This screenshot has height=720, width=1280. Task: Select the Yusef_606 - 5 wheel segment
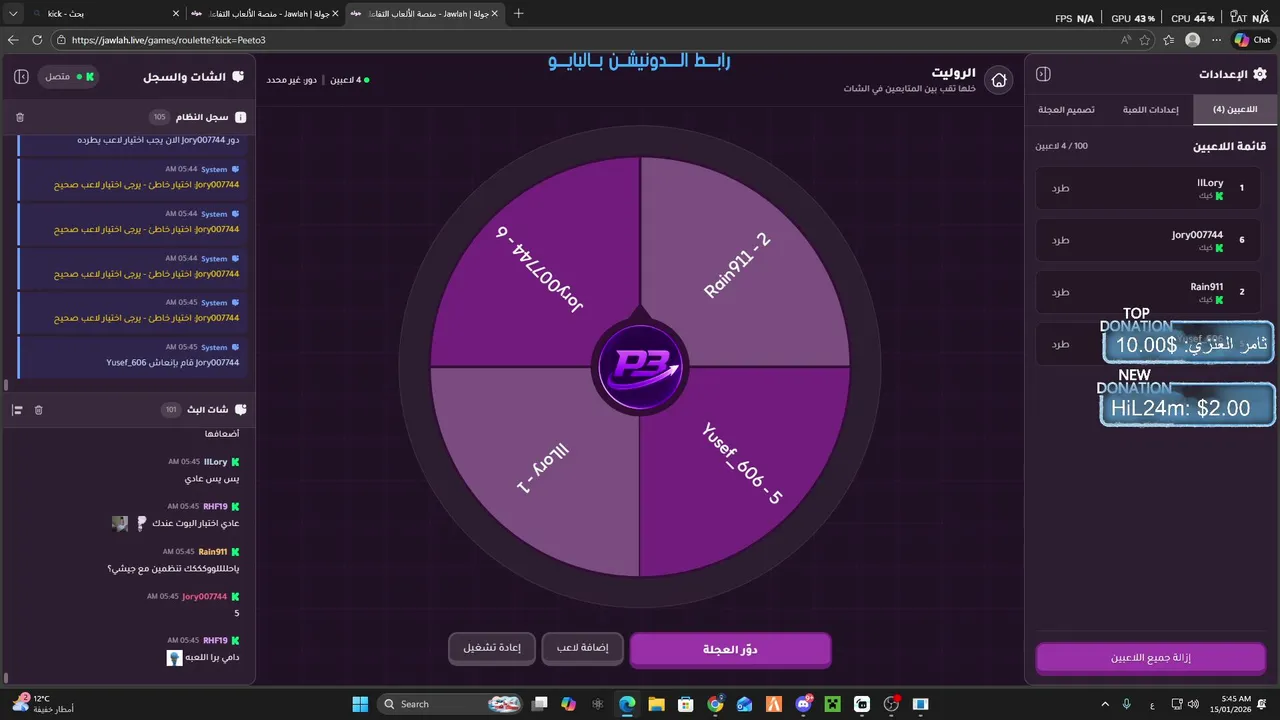741,463
